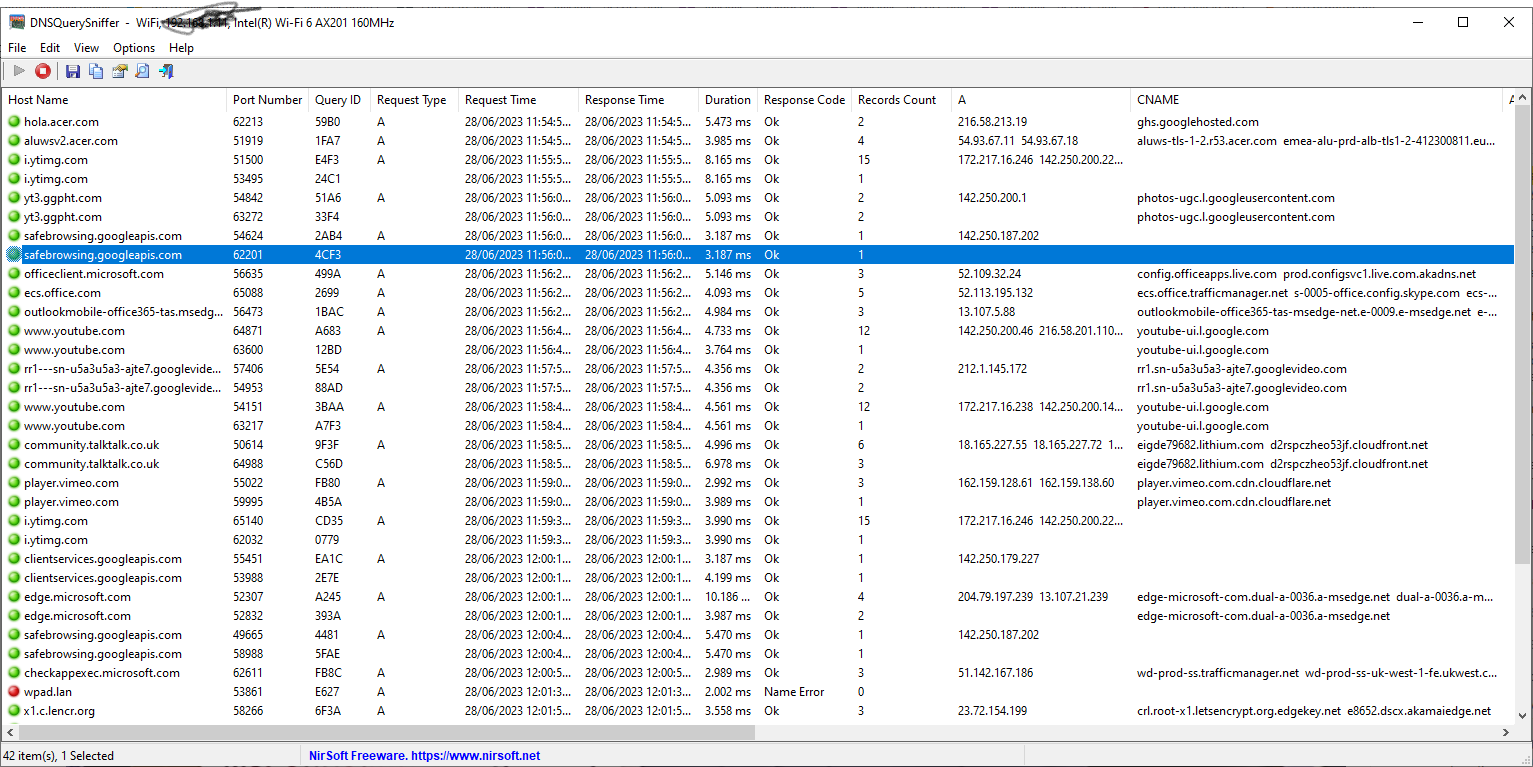Image resolution: width=1533 pixels, height=767 pixels.
Task: Click the grey Start Capture play icon
Action: point(19,71)
